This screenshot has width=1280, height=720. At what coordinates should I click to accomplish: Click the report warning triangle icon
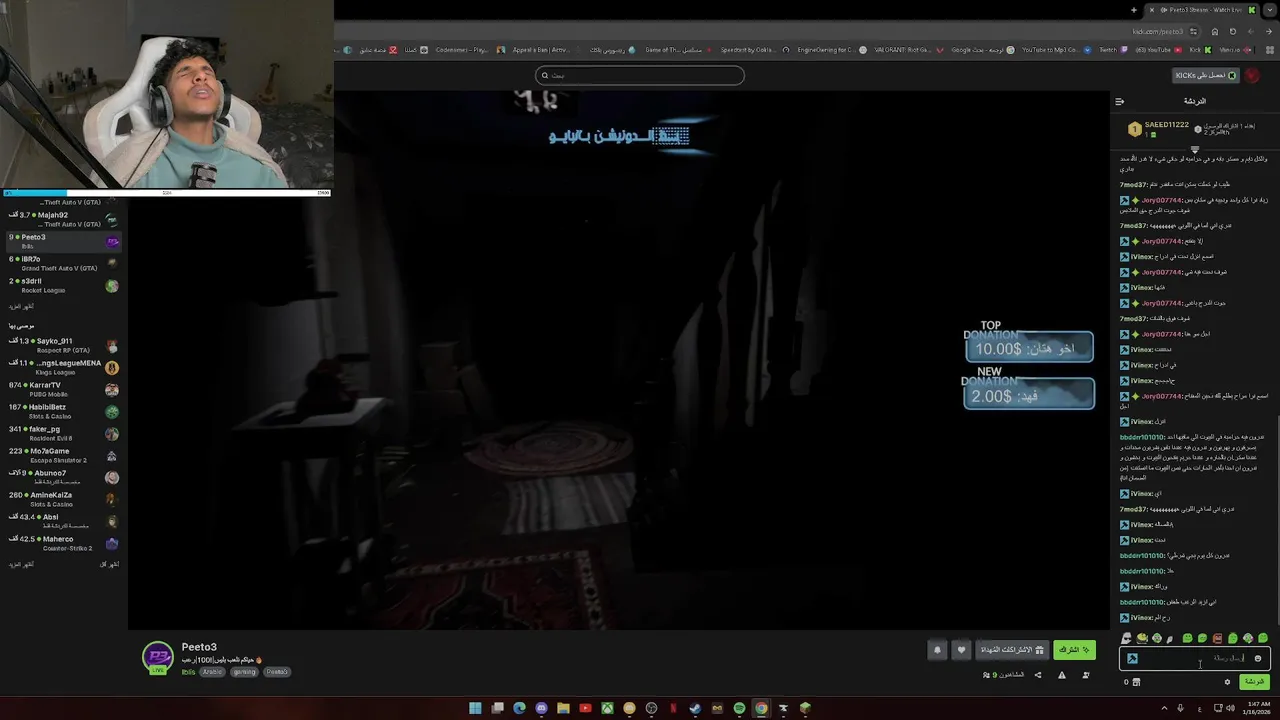click(1062, 675)
